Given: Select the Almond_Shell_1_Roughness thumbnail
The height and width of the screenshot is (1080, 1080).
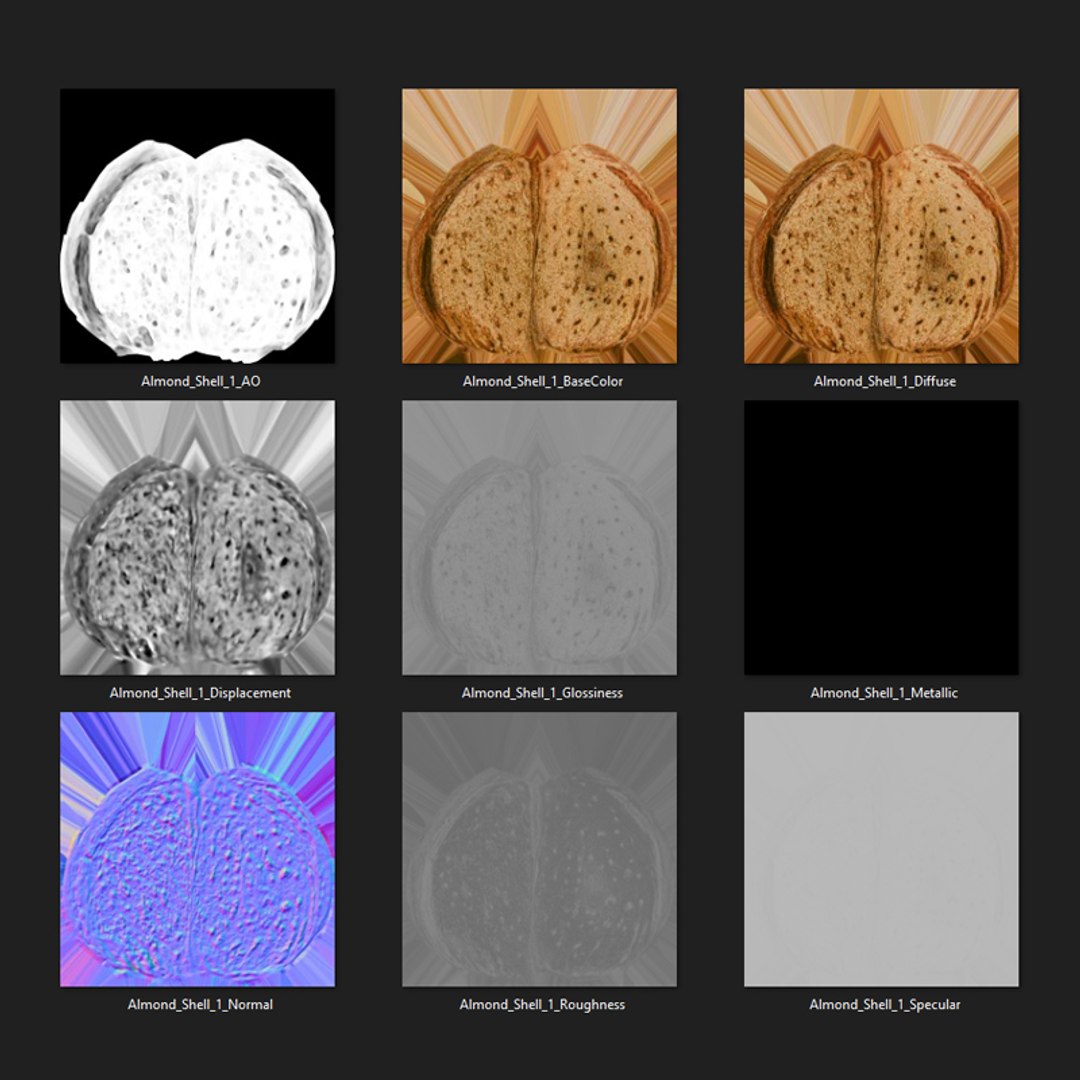Looking at the screenshot, I should 539,849.
